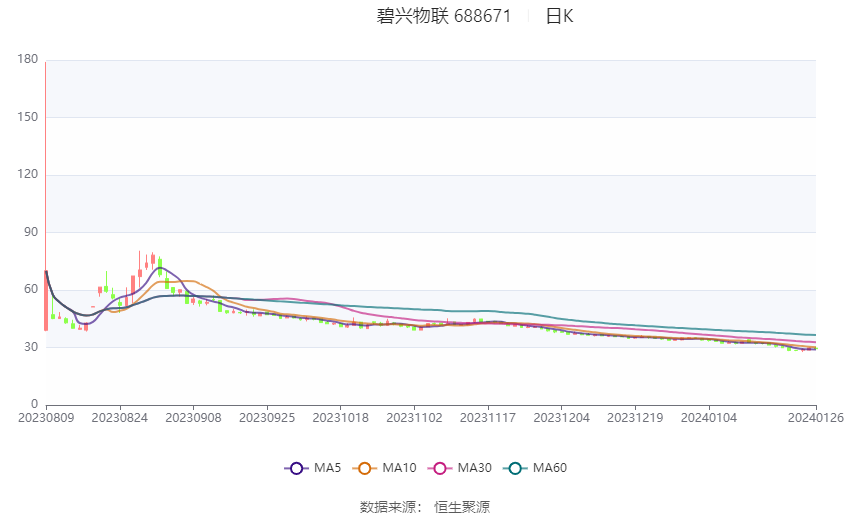Click y-axis value 60

[31, 289]
